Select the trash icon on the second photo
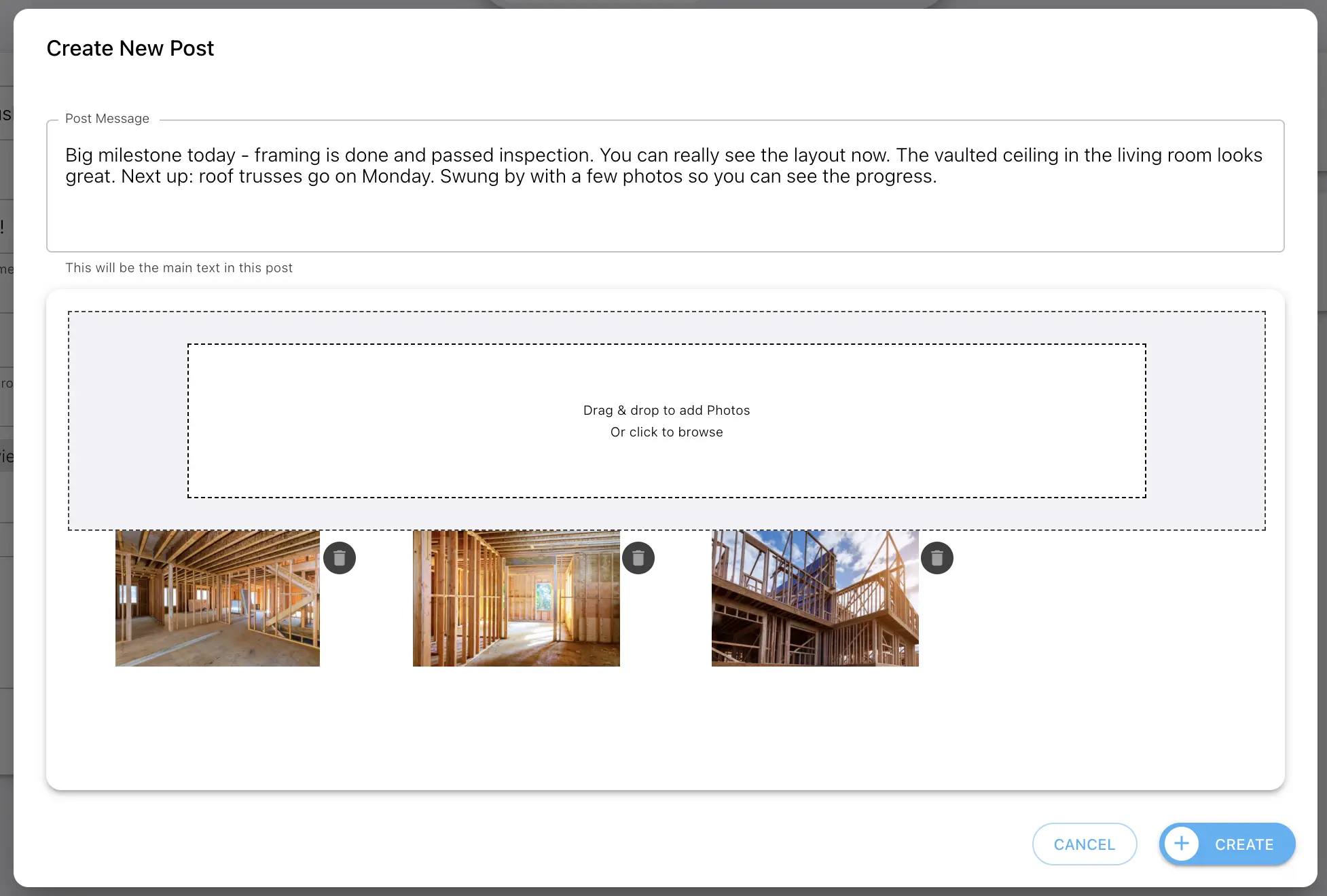Image resolution: width=1327 pixels, height=896 pixels. [x=638, y=557]
